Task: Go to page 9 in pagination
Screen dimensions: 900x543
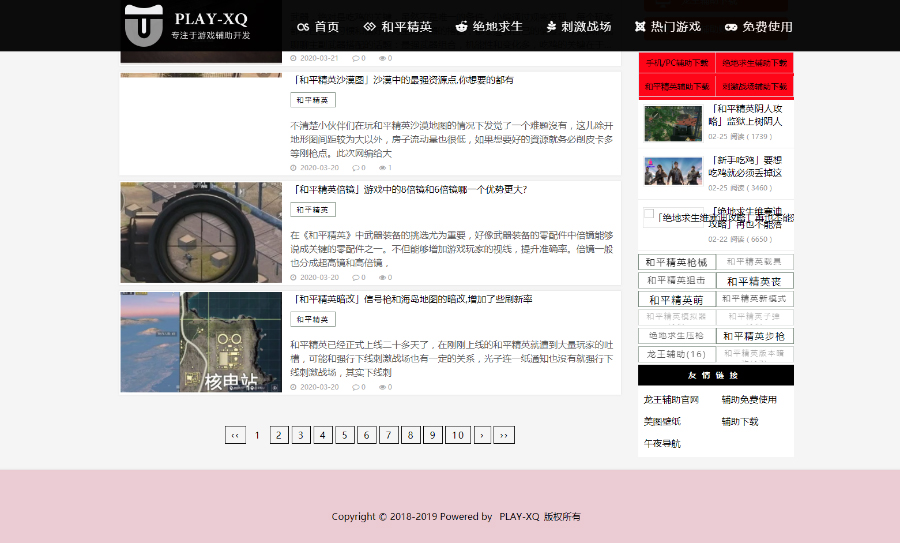Action: (433, 435)
